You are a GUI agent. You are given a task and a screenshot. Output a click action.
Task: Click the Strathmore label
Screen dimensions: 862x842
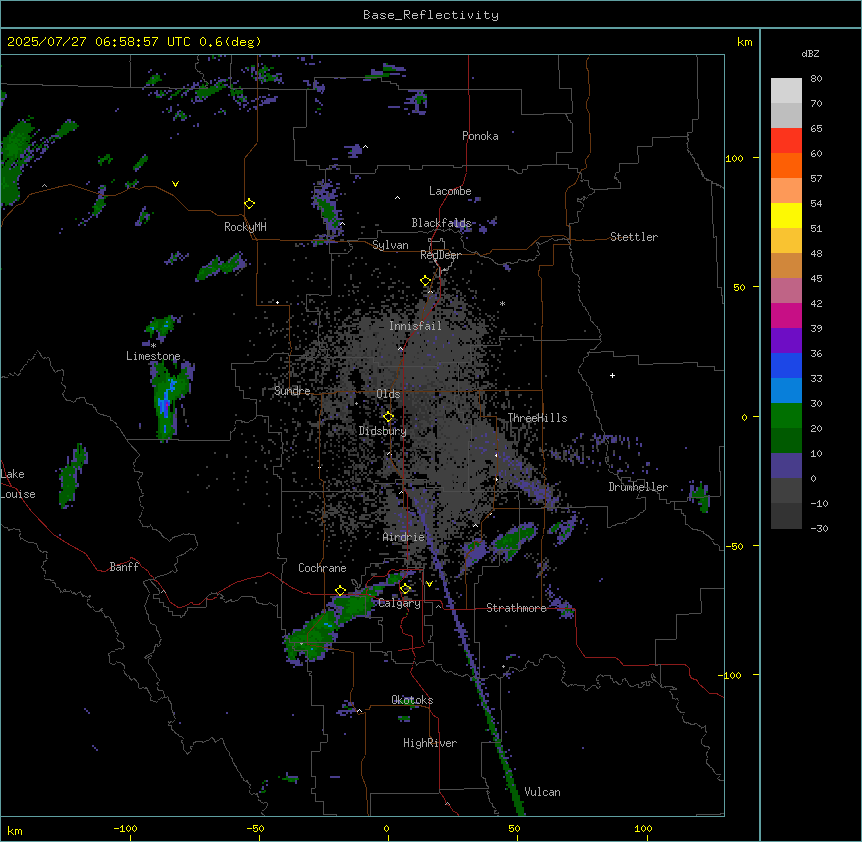[516, 608]
